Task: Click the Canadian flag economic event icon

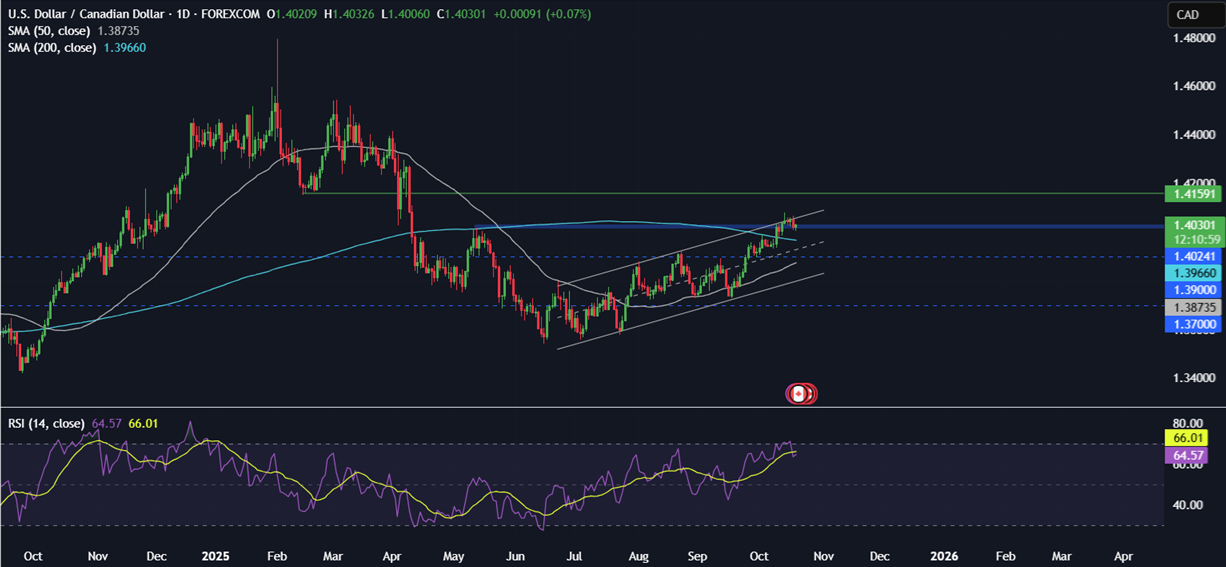Action: click(x=798, y=394)
